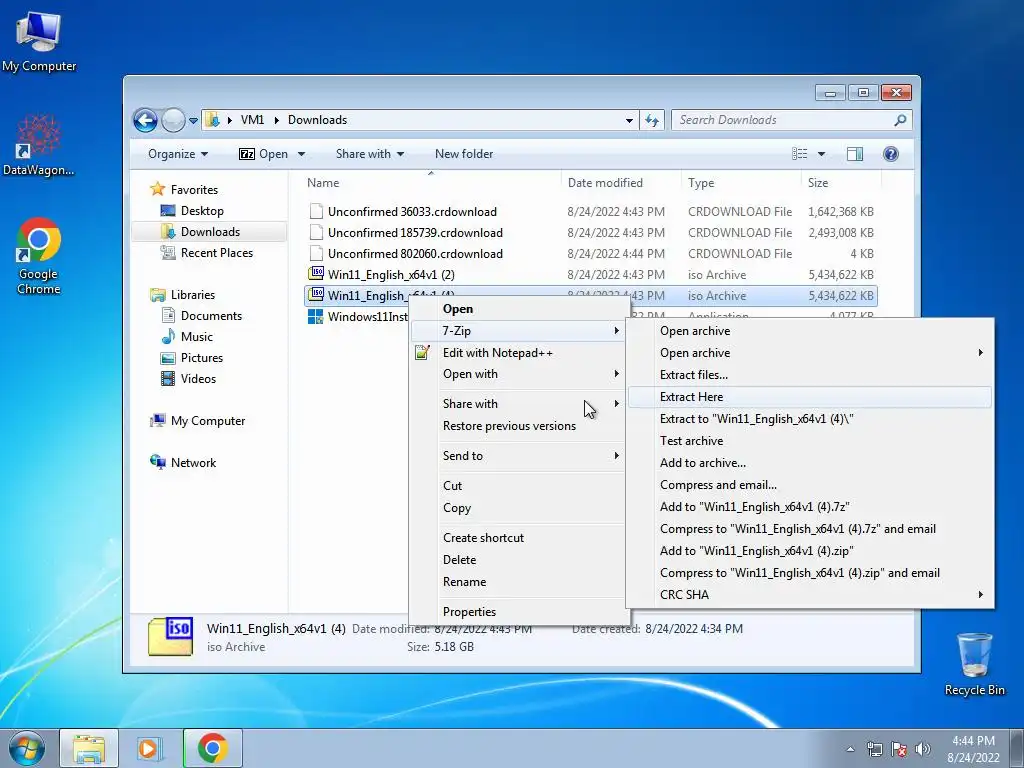Screen dimensions: 1024x768
Task: Expand the view options dropdown arrow
Action: (822, 154)
